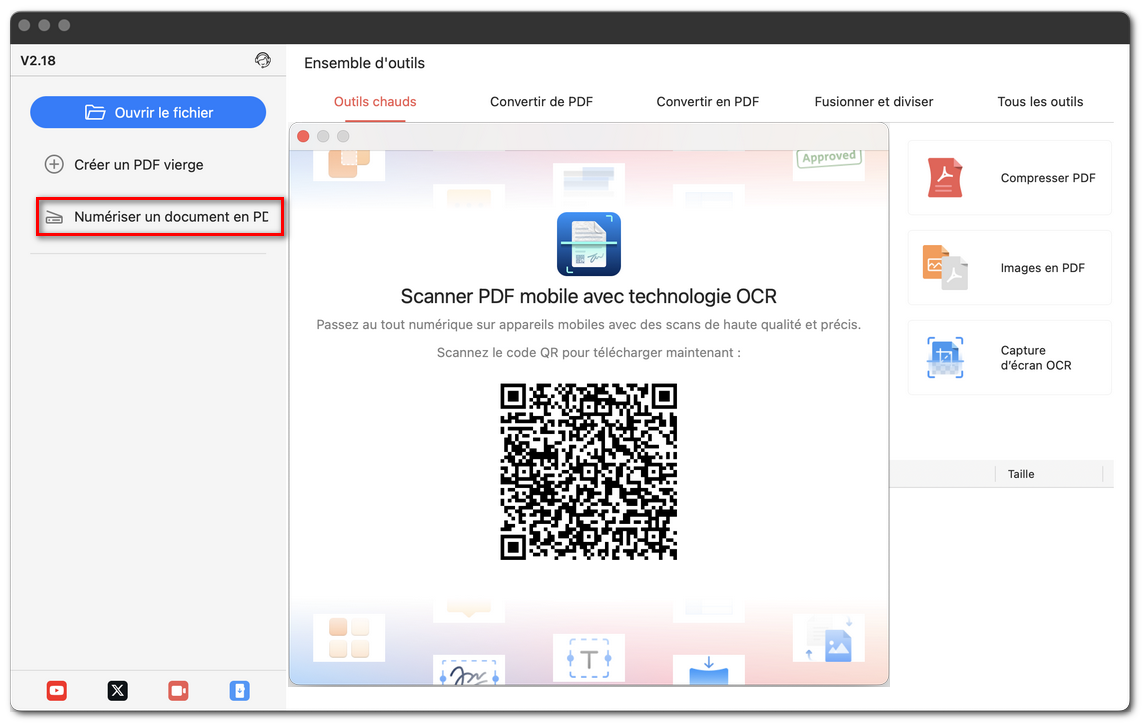Click the Taille column header

click(1020, 473)
